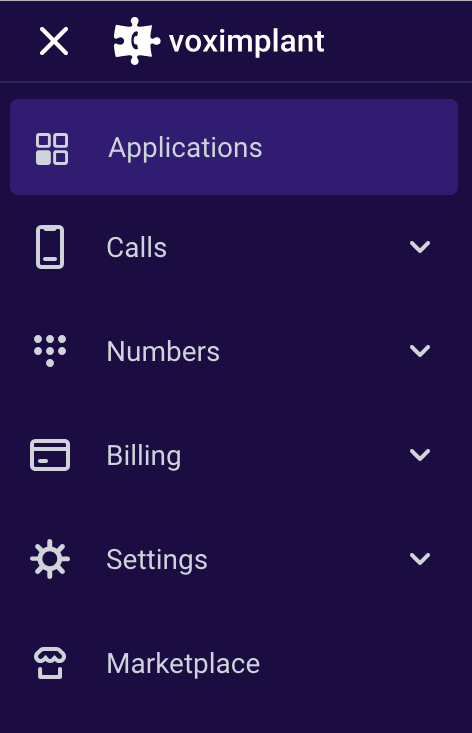472x733 pixels.
Task: Click the Calls phone icon
Action: (x=50, y=247)
